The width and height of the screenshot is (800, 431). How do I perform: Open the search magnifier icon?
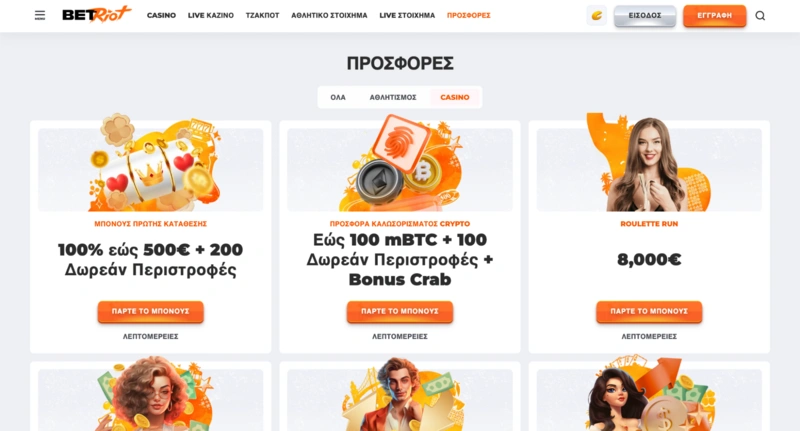tap(760, 16)
